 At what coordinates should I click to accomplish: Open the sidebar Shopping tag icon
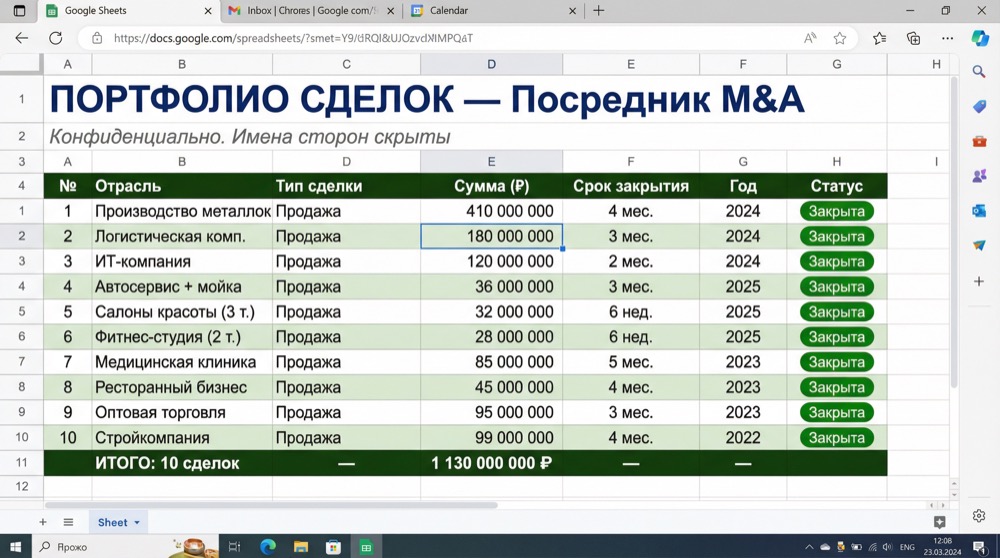click(979, 106)
